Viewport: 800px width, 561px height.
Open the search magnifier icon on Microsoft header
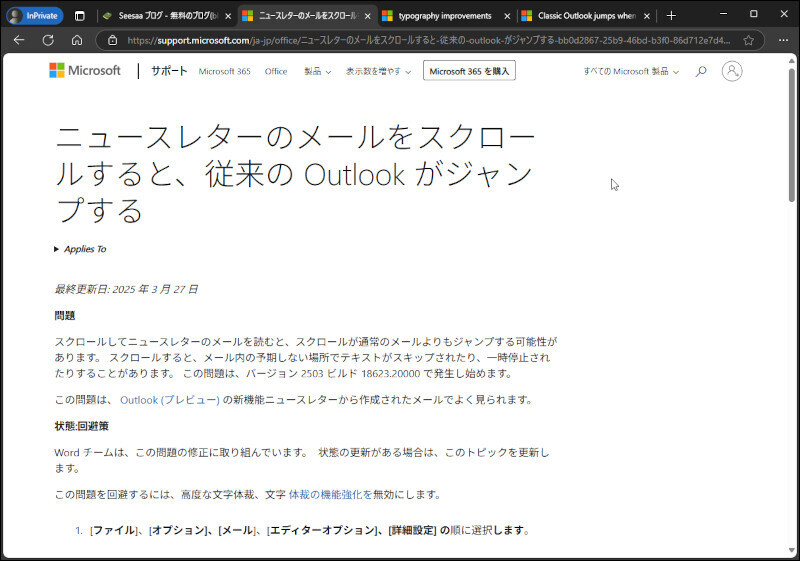click(x=701, y=71)
